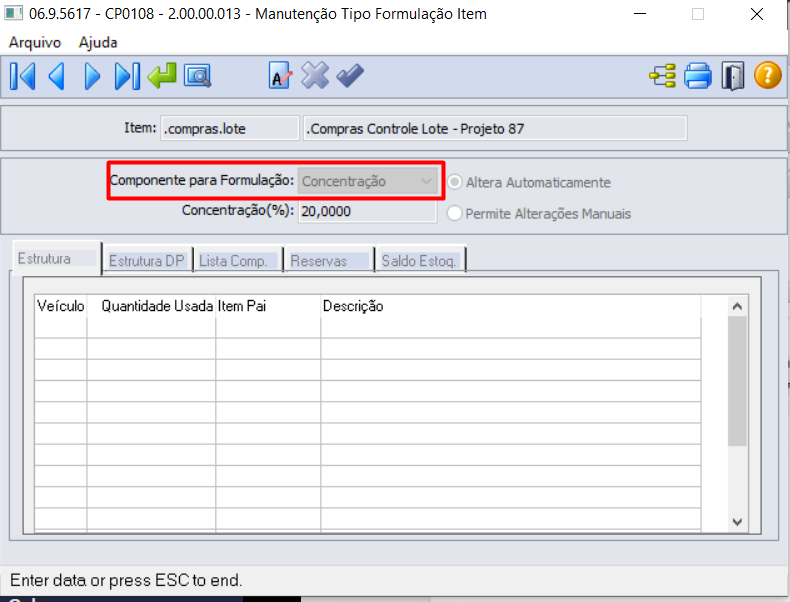Click the Item code field .compras.lote

230,128
